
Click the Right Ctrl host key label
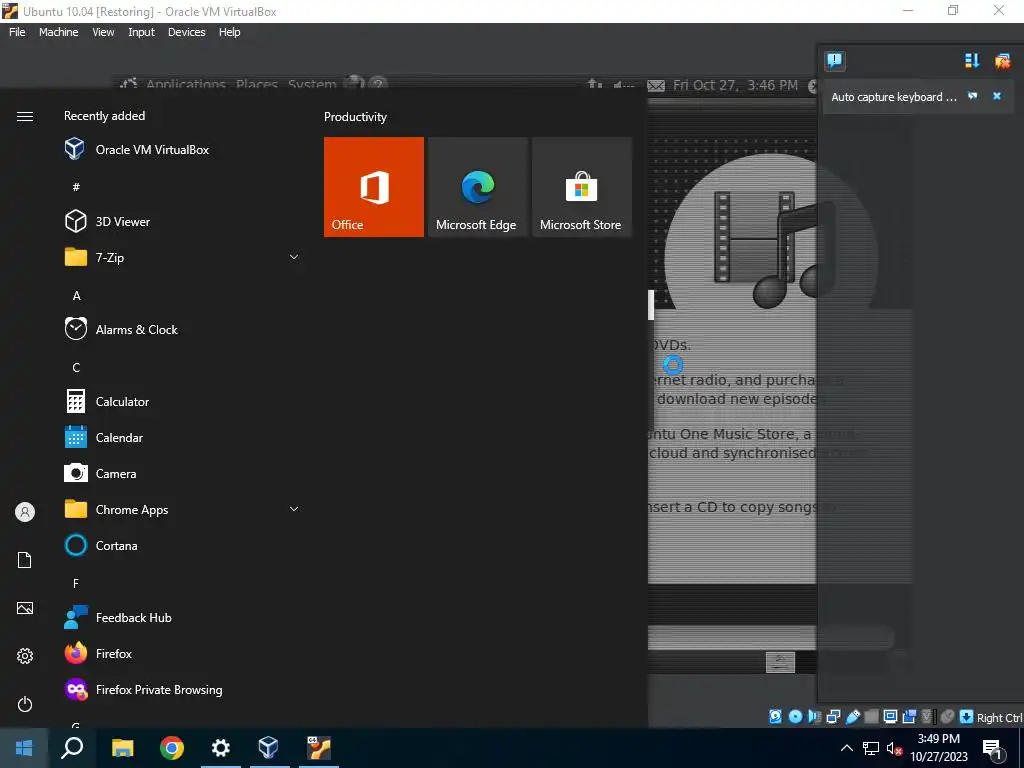[x=999, y=718]
